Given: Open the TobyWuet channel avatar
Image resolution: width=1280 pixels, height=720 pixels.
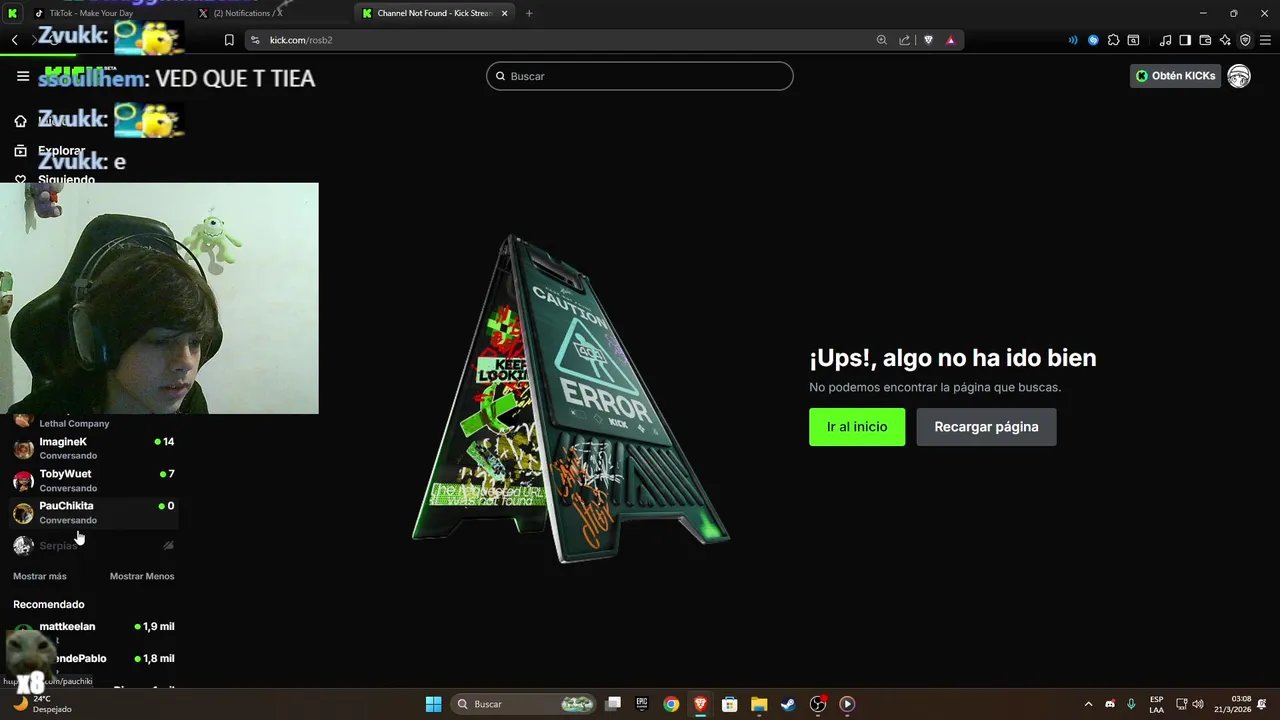Looking at the screenshot, I should [x=23, y=481].
